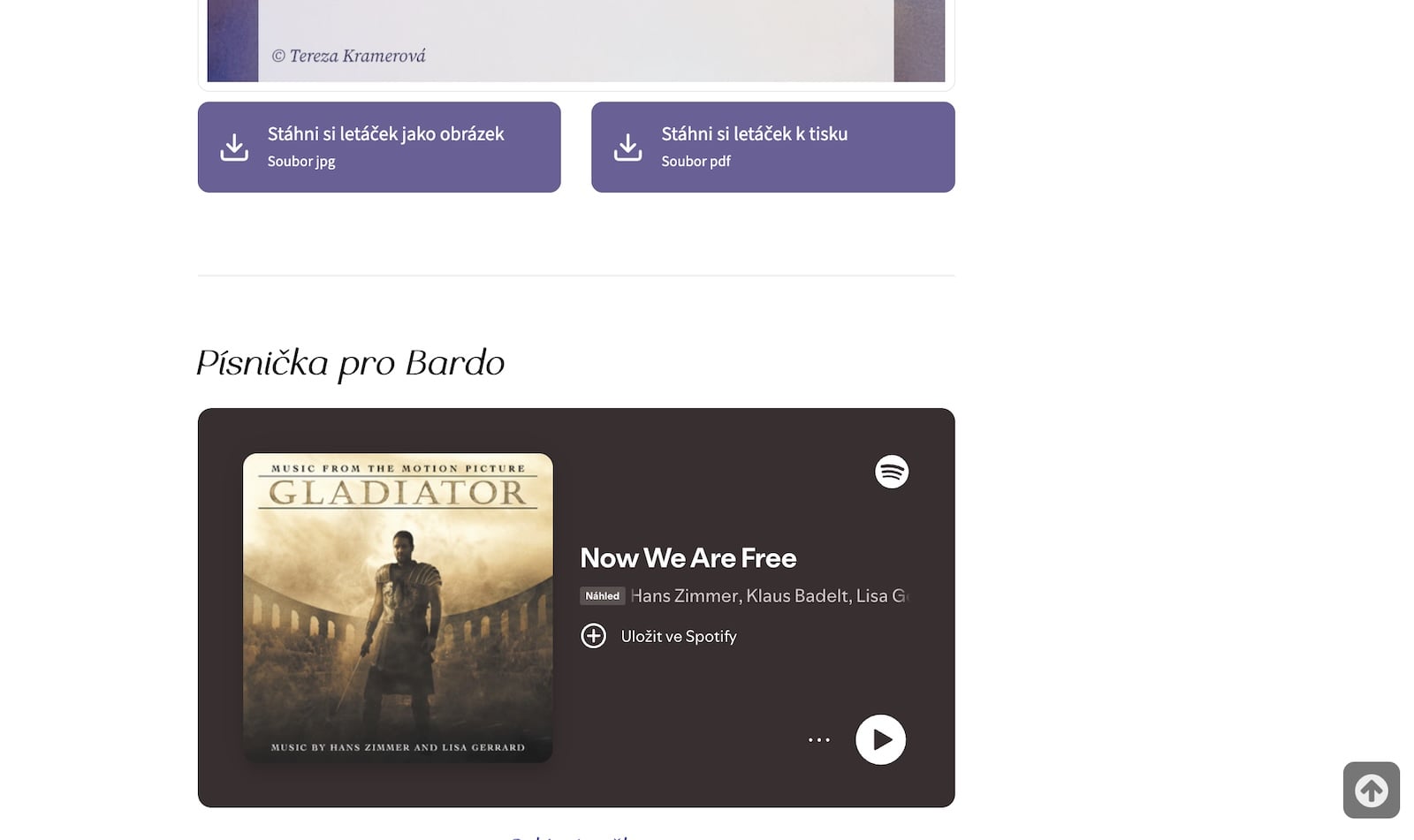
Task: Click the plus circle icon to save track
Action: (x=593, y=636)
